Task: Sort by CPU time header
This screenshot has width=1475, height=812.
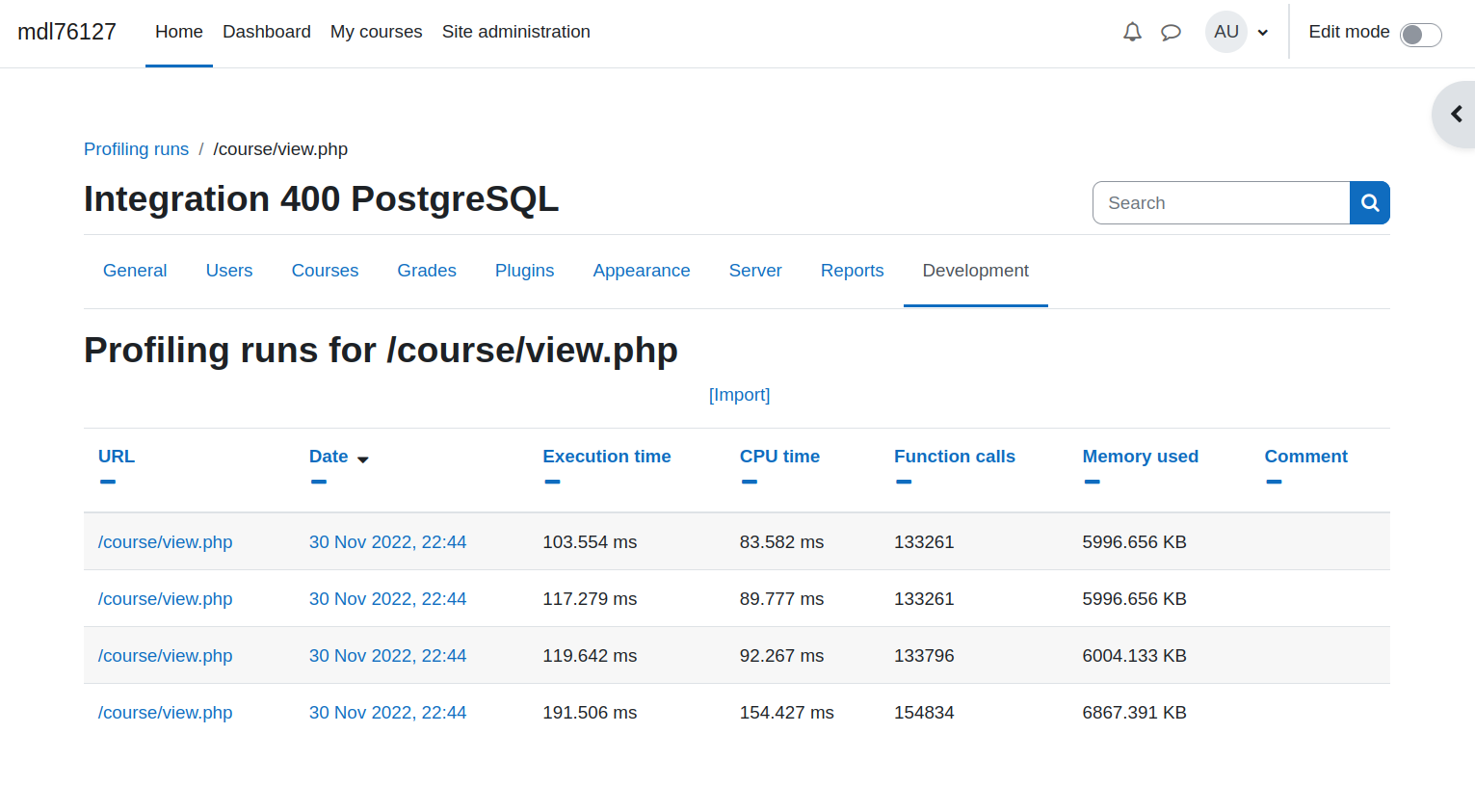Action: tap(779, 457)
